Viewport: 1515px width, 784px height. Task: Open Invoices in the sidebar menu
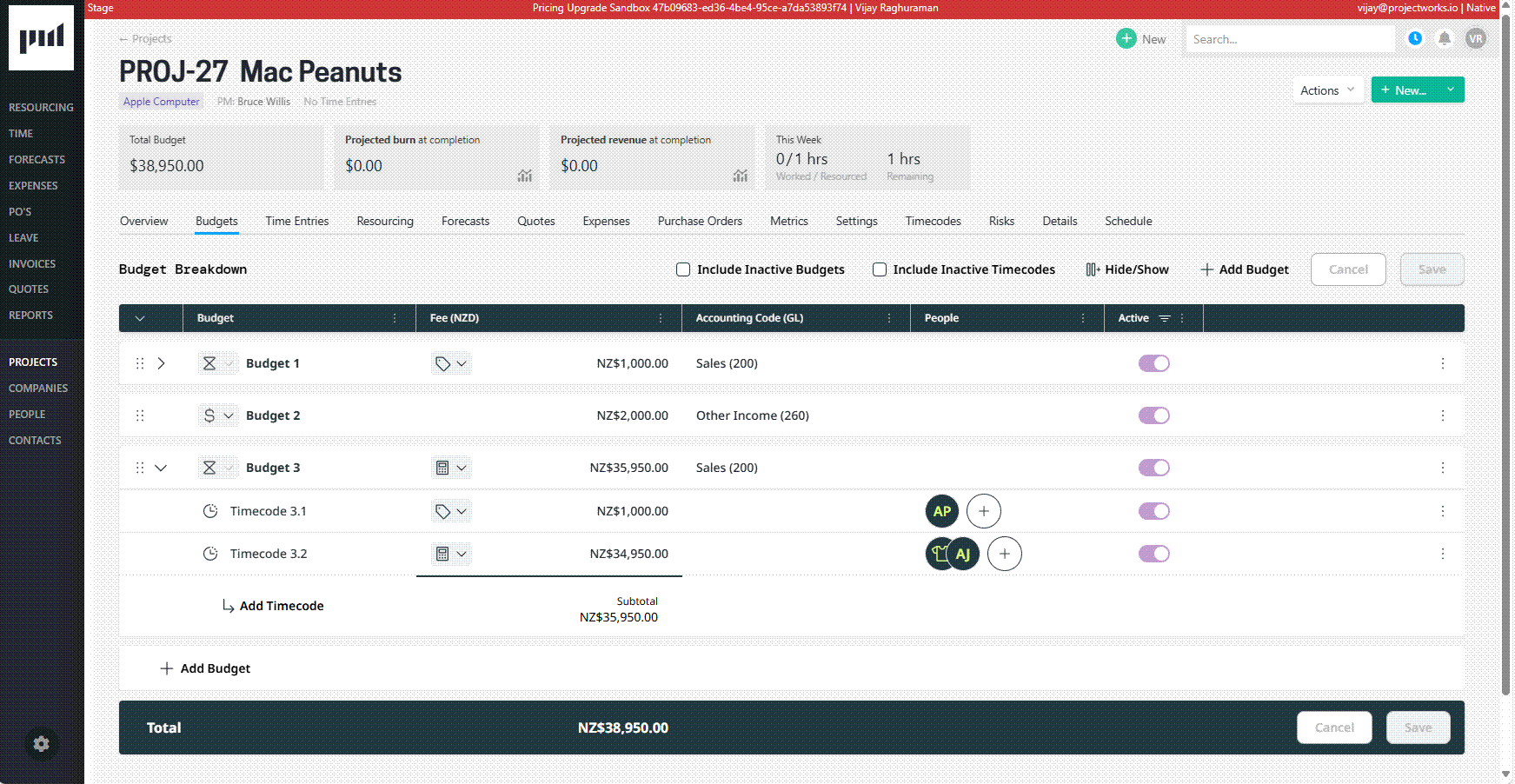click(32, 263)
